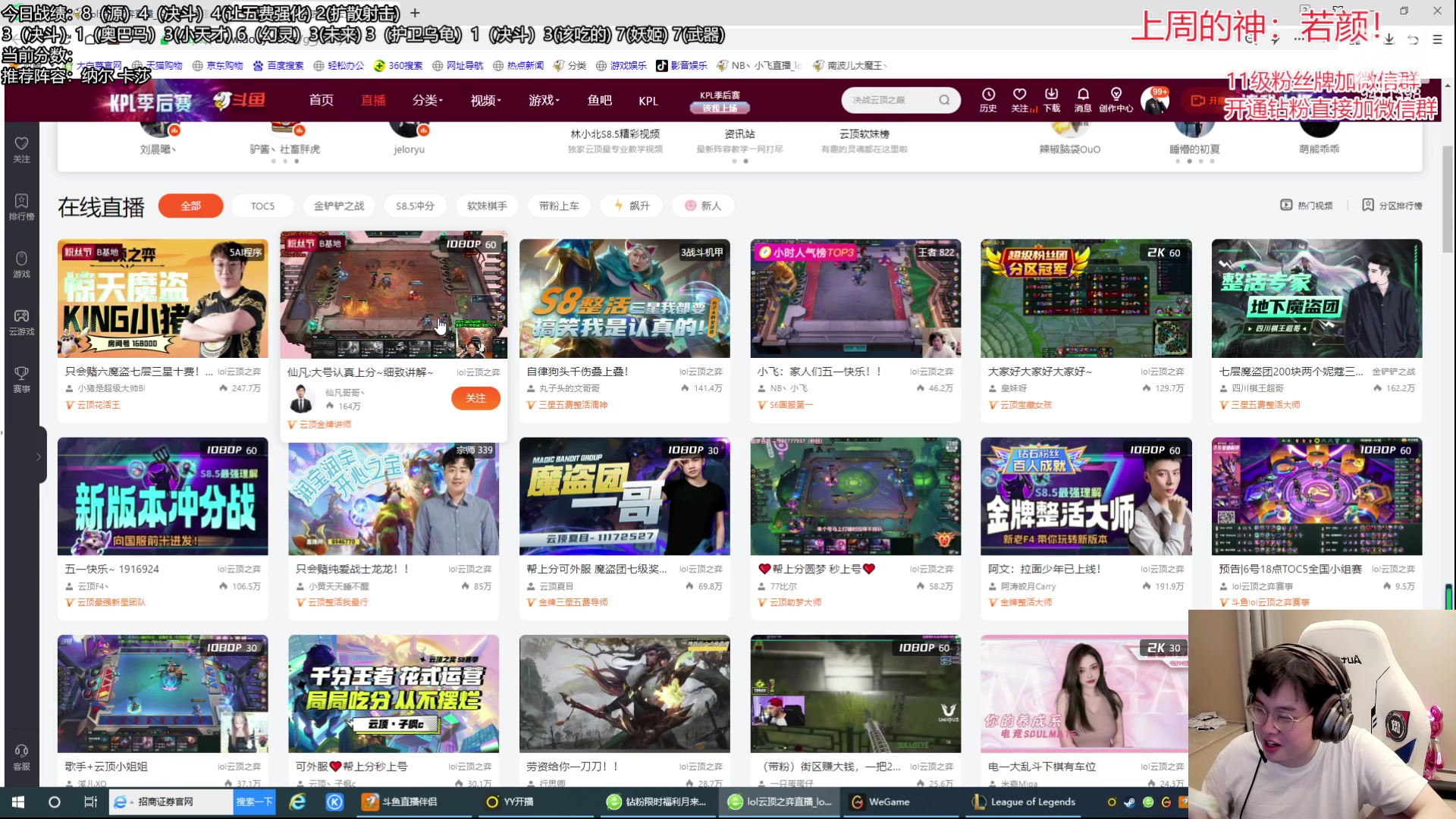Check notifications with the 消息 bell icon
Viewport: 1456px width, 819px height.
point(1082,99)
